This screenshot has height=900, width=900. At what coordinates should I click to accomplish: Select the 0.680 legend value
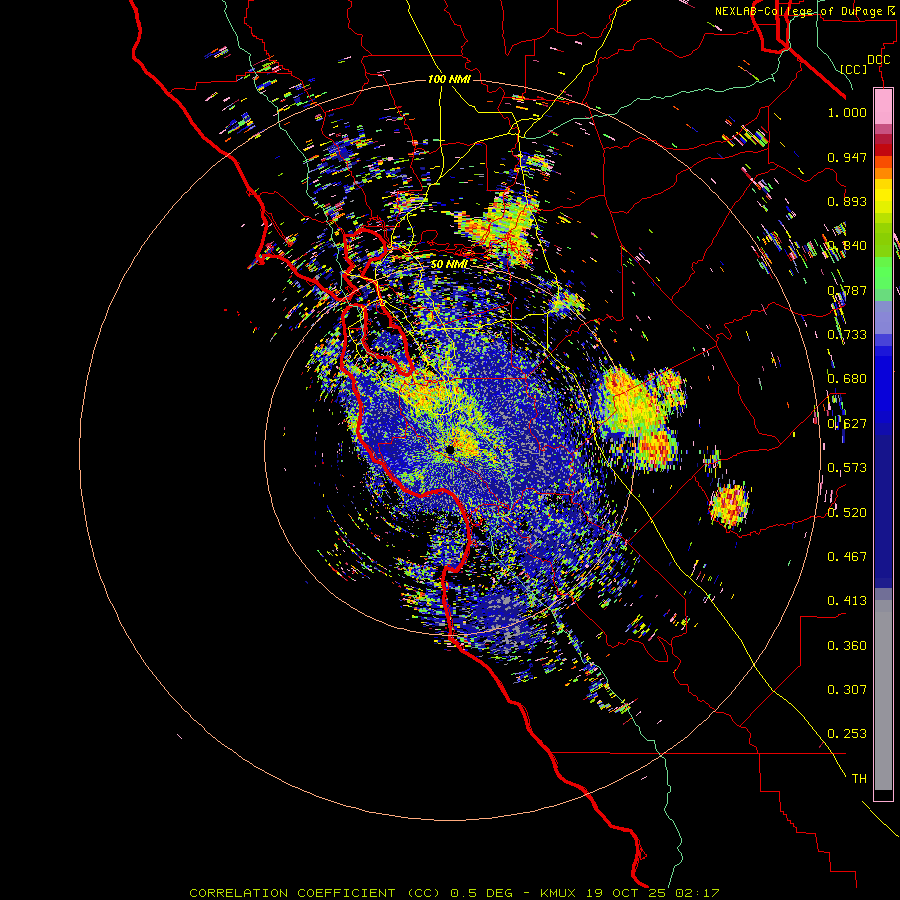point(847,379)
